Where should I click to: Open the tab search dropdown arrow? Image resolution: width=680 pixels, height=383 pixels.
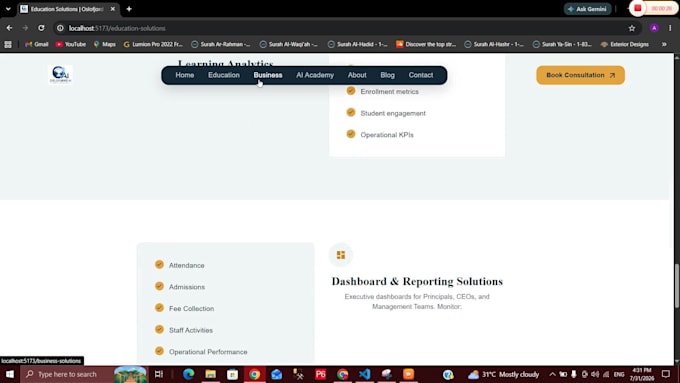(x=8, y=9)
